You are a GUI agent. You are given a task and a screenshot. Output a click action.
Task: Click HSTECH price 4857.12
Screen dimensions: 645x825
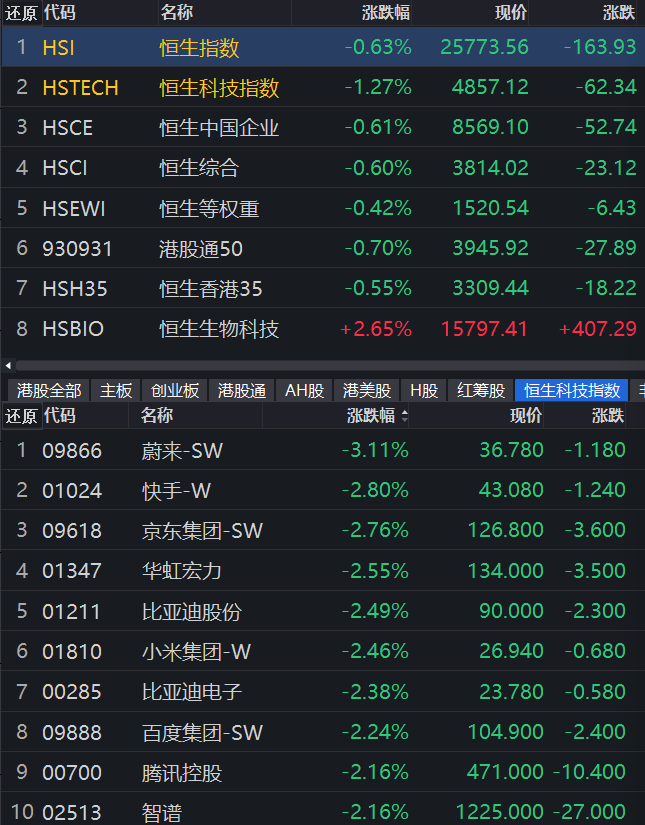(x=490, y=87)
